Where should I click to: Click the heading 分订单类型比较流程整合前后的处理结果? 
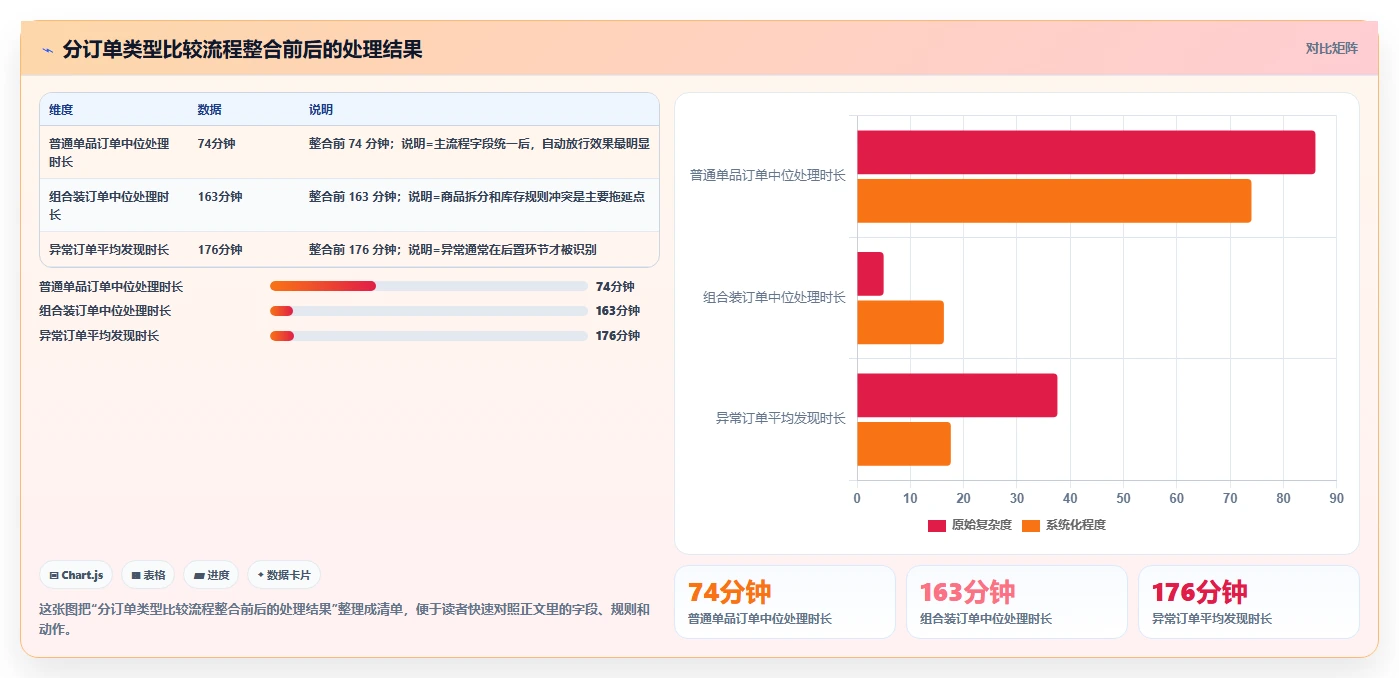[x=242, y=49]
